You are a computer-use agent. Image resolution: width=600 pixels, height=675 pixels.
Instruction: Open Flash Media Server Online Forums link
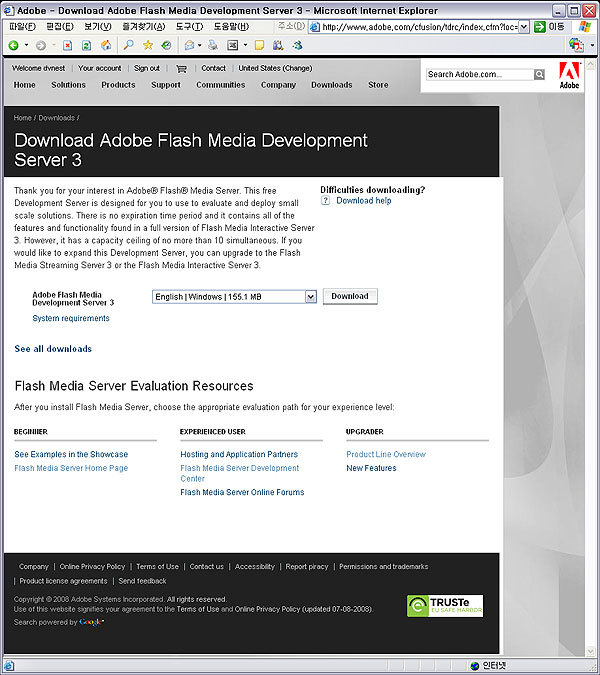pyautogui.click(x=242, y=492)
